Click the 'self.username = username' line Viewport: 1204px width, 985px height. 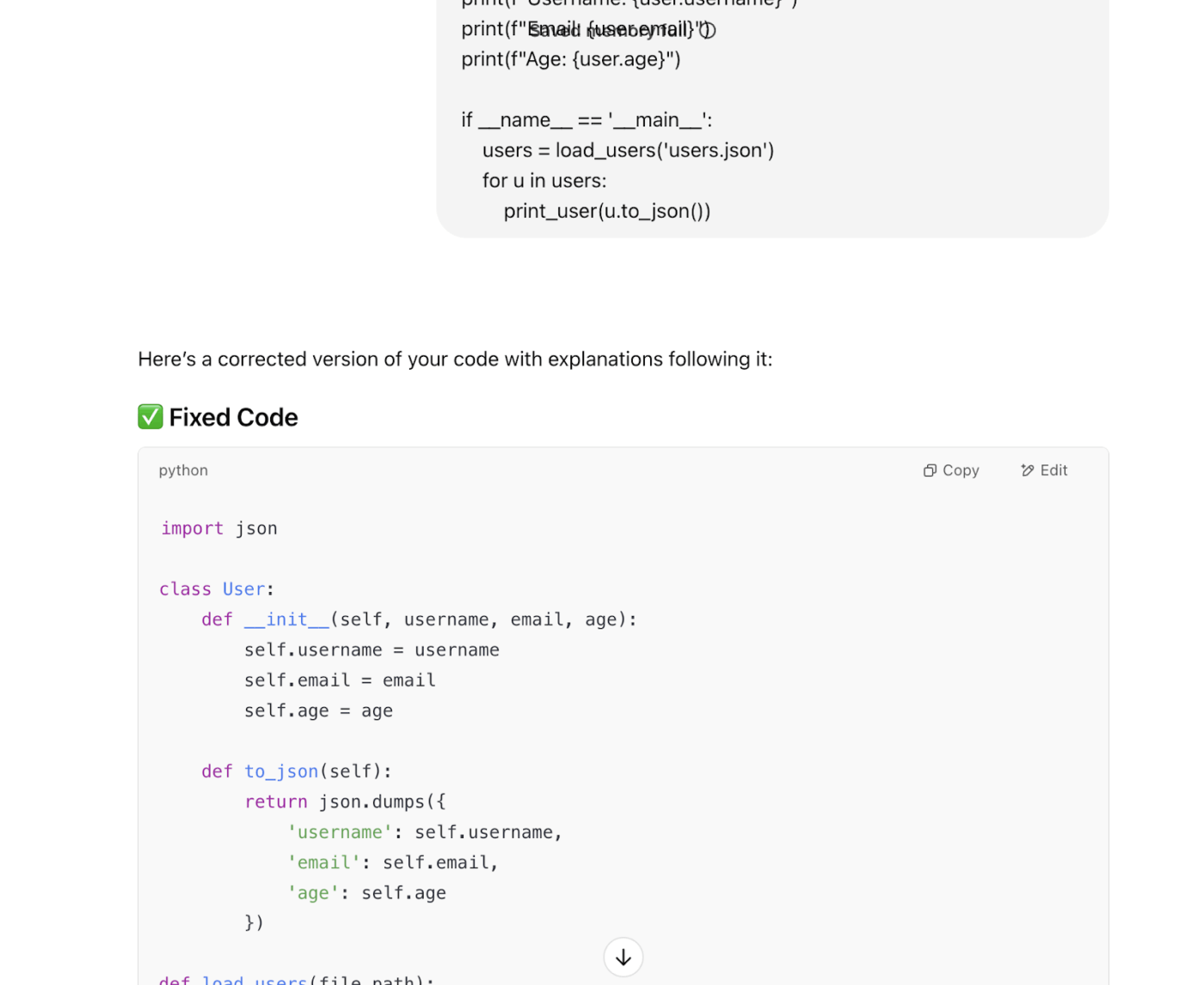372,650
